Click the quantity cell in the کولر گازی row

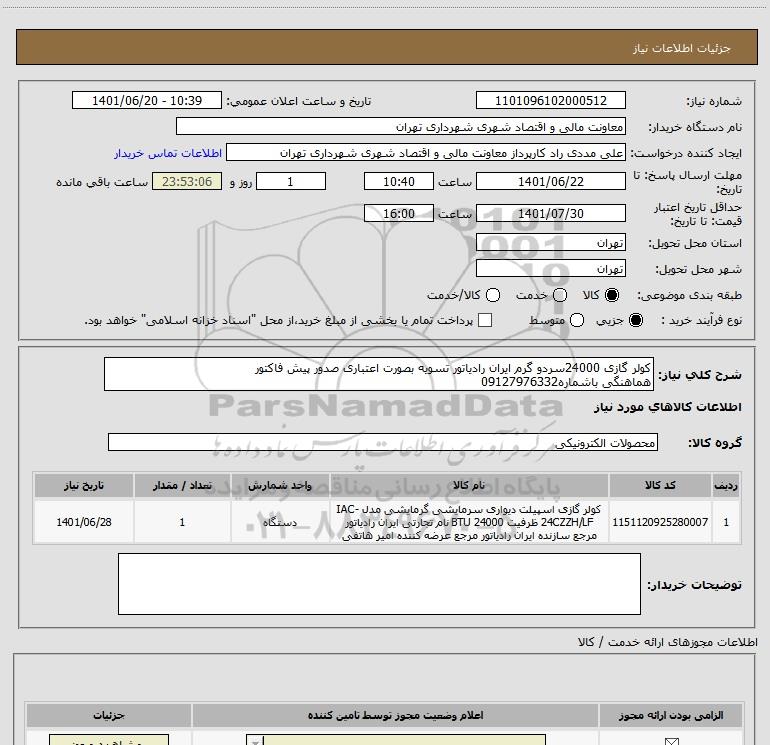coord(182,522)
